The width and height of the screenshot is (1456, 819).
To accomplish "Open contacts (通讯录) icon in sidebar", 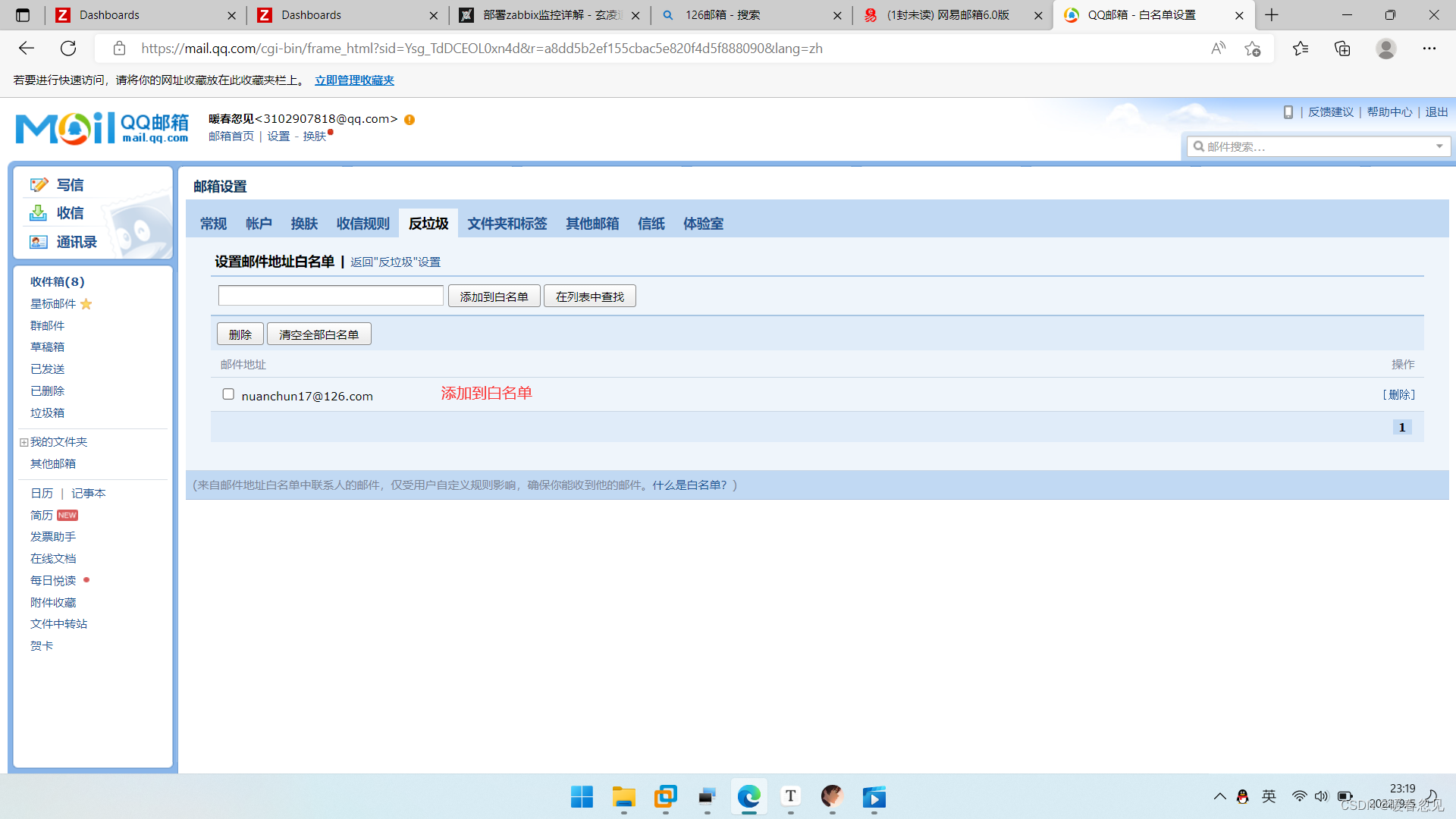I will point(38,242).
